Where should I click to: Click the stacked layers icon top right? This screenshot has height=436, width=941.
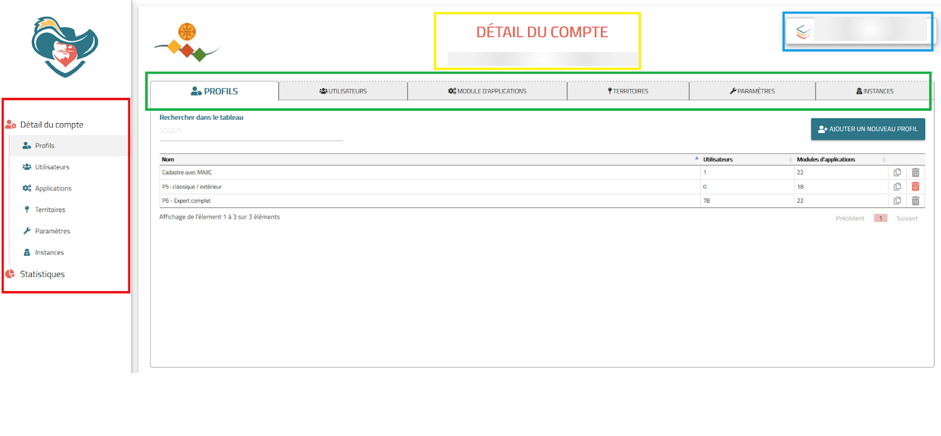coord(802,32)
